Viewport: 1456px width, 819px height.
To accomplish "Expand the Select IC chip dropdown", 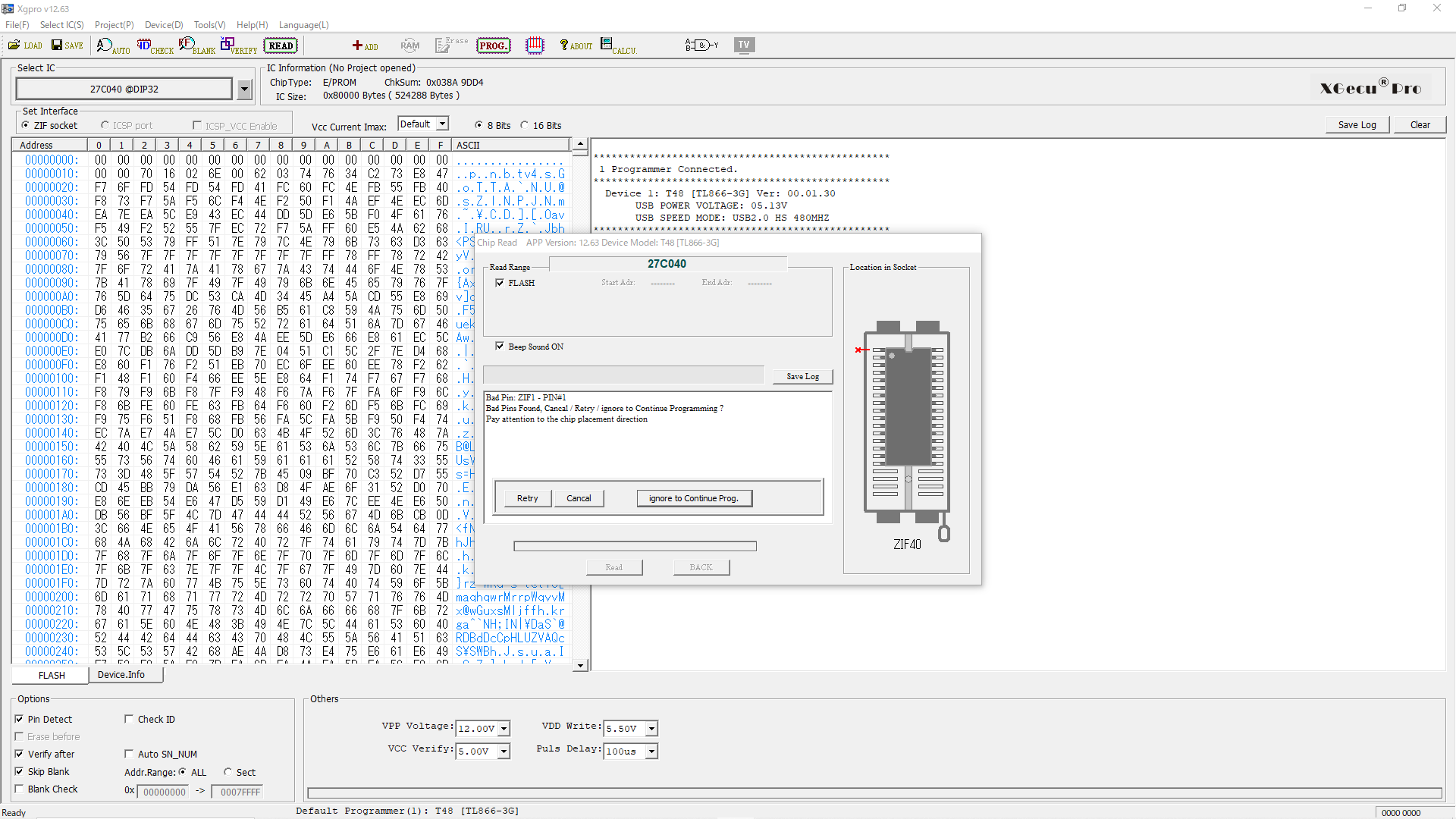I will pyautogui.click(x=244, y=89).
